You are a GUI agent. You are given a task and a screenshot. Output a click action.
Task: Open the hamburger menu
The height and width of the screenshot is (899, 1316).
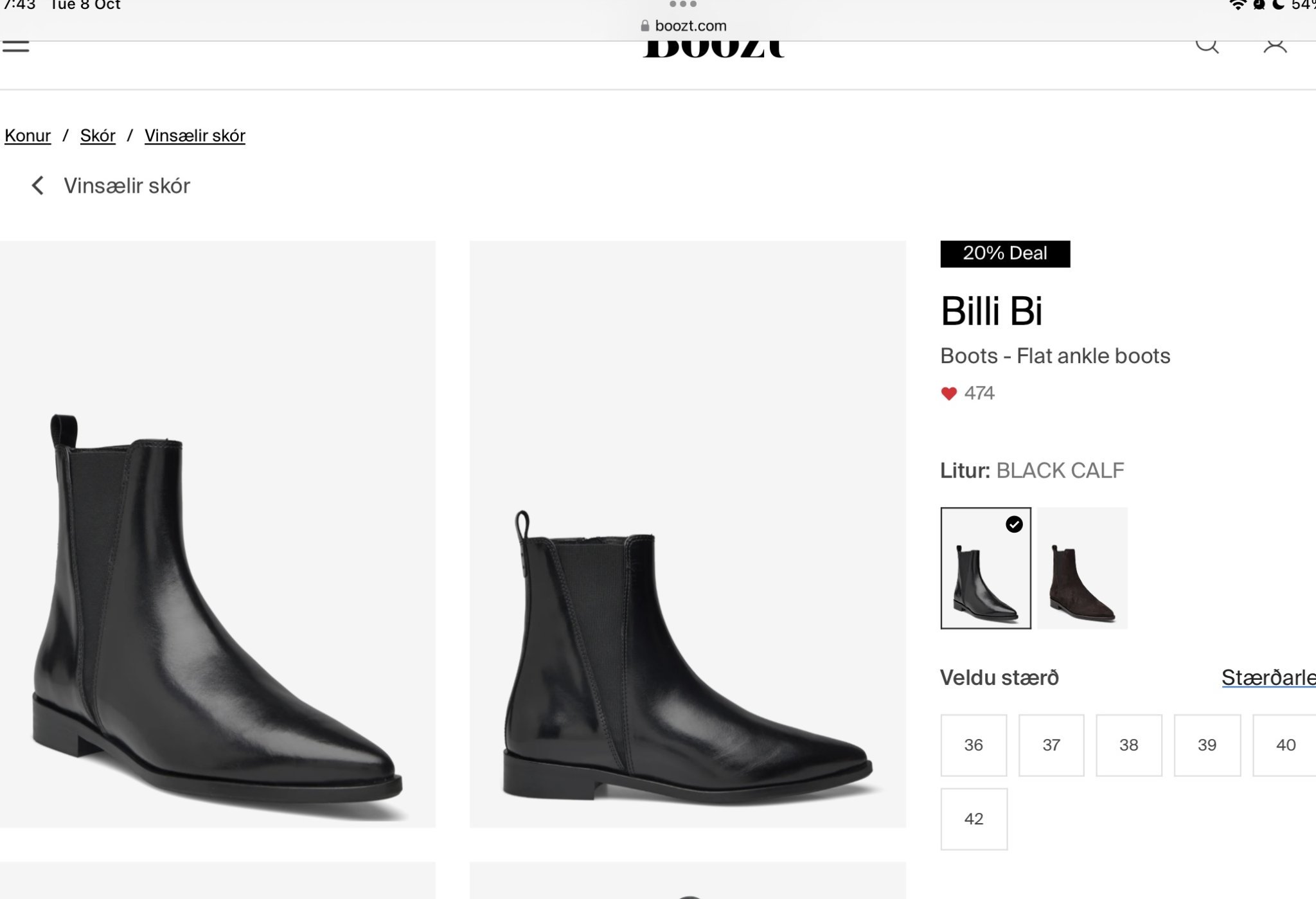coord(16,46)
